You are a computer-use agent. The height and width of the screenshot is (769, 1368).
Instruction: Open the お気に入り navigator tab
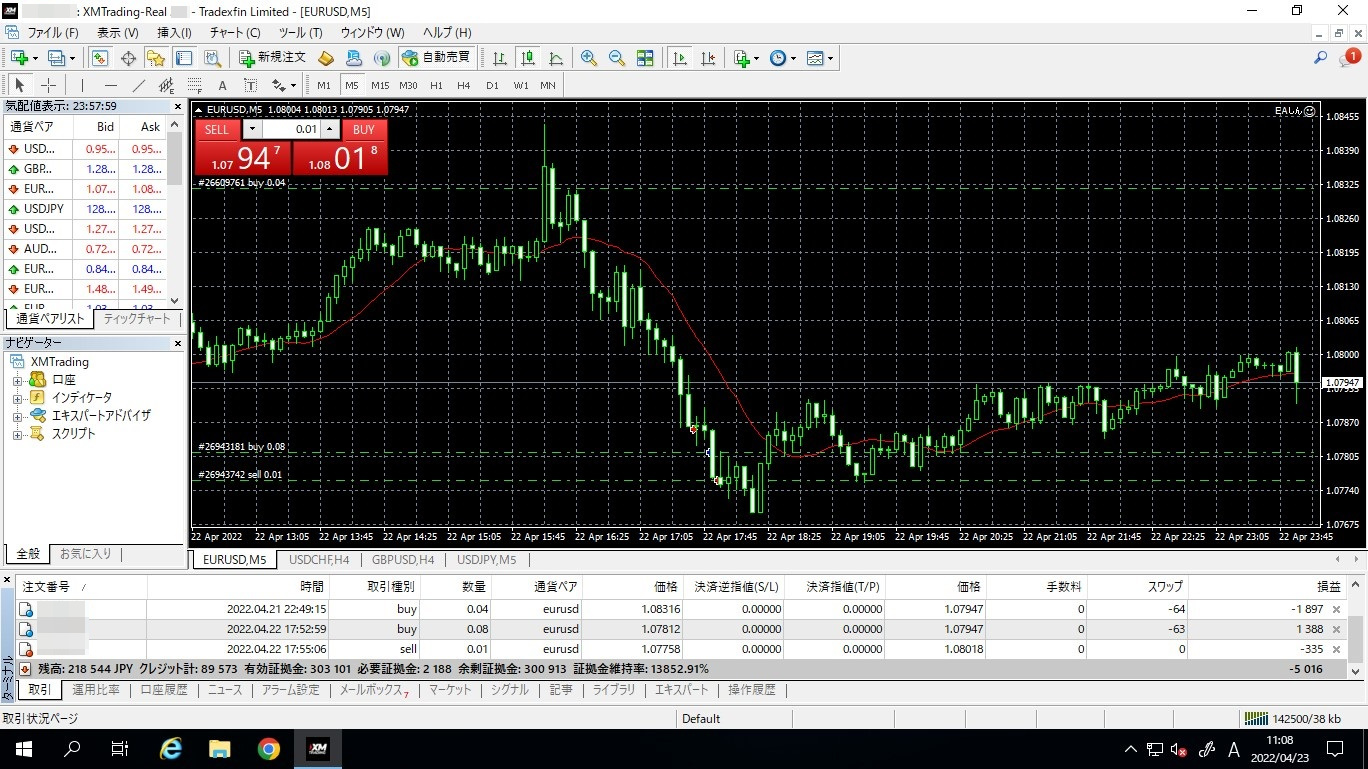[85, 554]
